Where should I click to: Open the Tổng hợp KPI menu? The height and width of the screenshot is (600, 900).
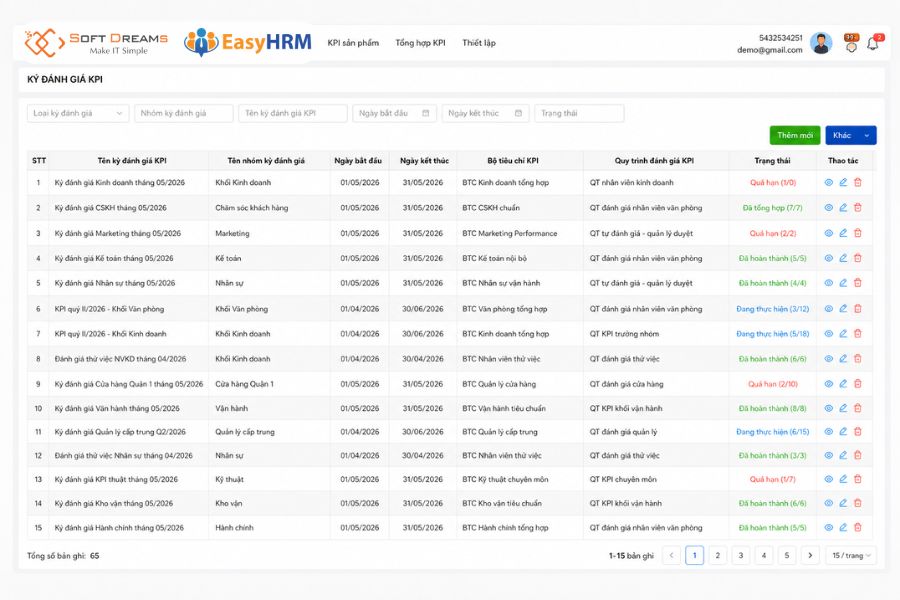(420, 43)
